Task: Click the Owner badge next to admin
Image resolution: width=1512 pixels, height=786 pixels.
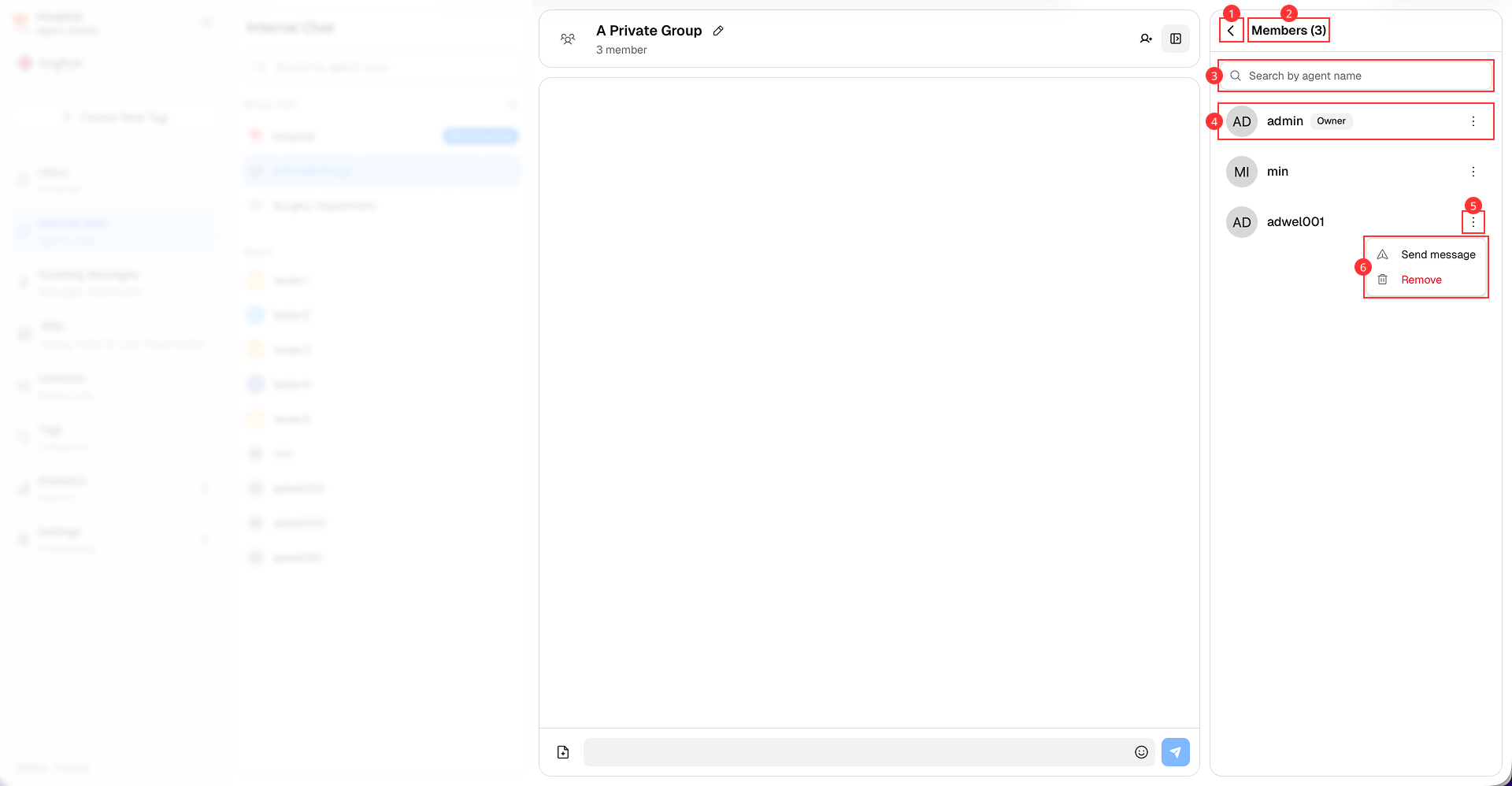Action: click(1331, 121)
